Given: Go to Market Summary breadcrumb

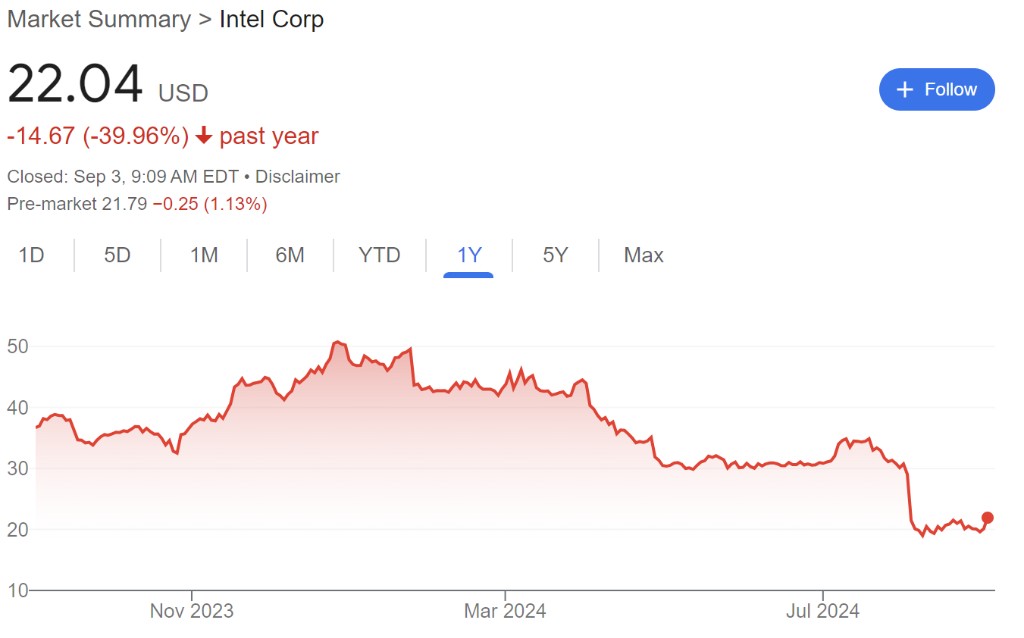Looking at the screenshot, I should click(99, 19).
